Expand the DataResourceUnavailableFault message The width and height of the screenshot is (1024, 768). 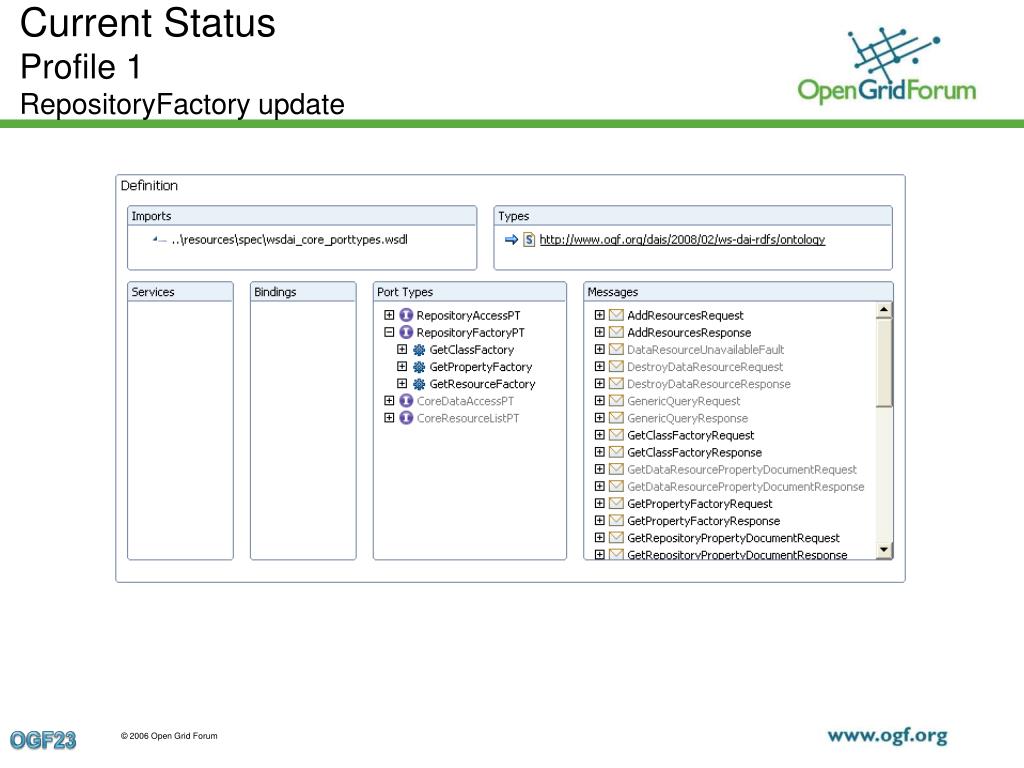[600, 349]
